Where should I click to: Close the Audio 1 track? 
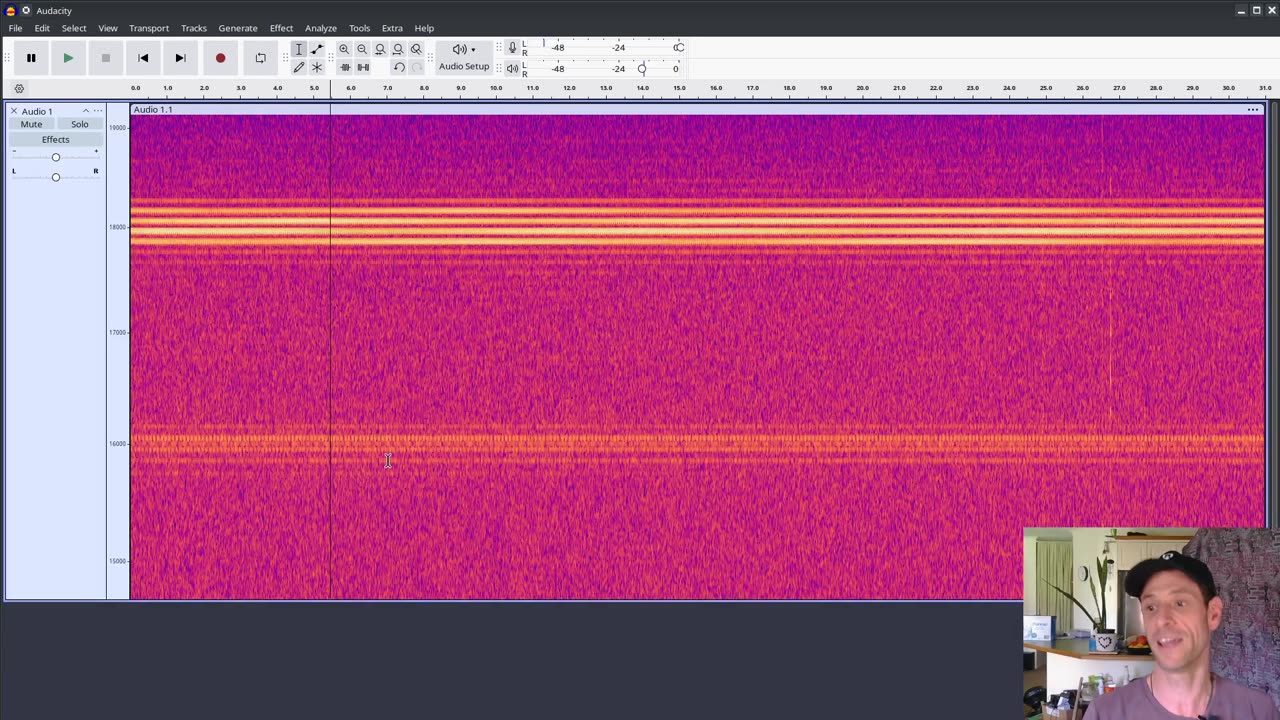pos(13,110)
